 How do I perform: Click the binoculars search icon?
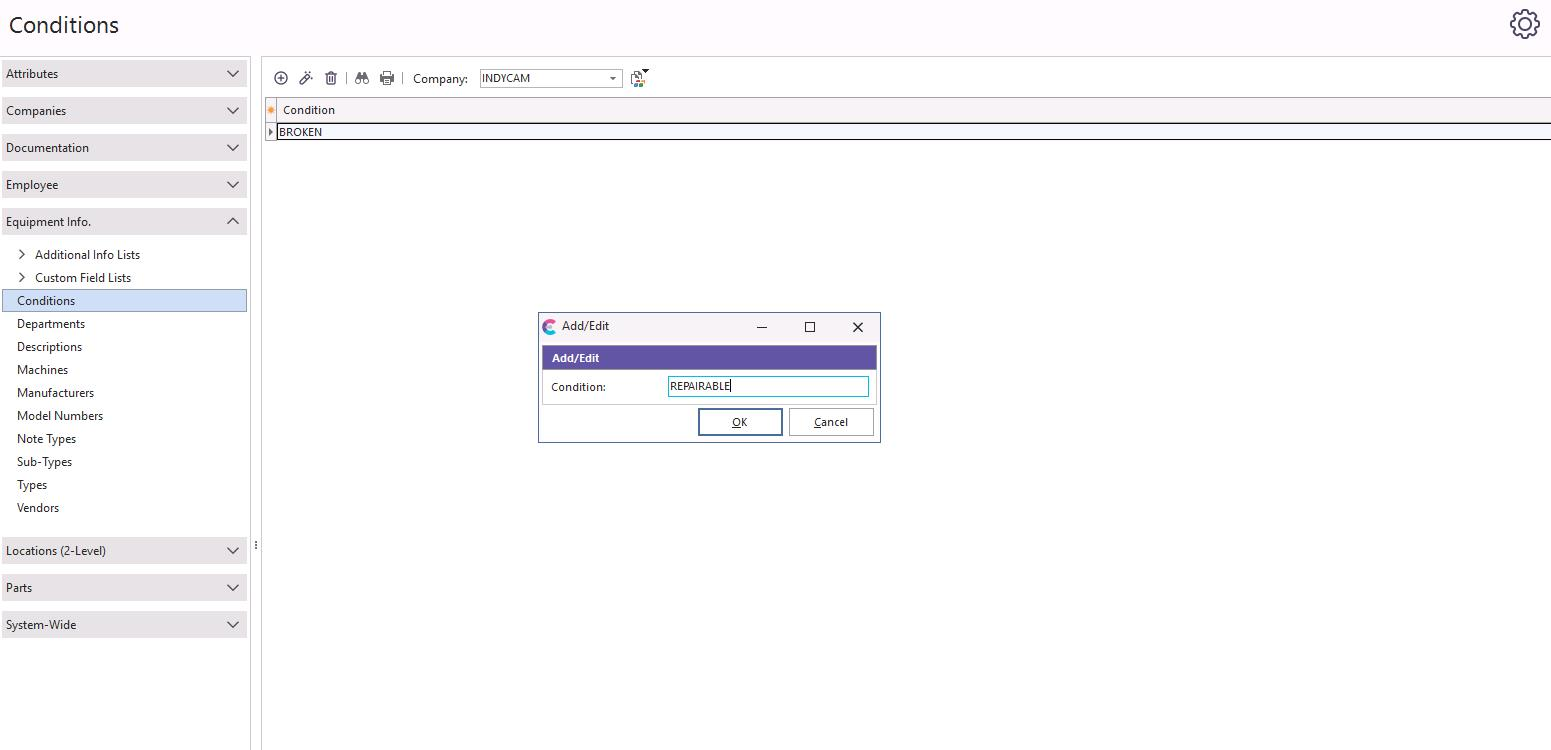tap(362, 78)
